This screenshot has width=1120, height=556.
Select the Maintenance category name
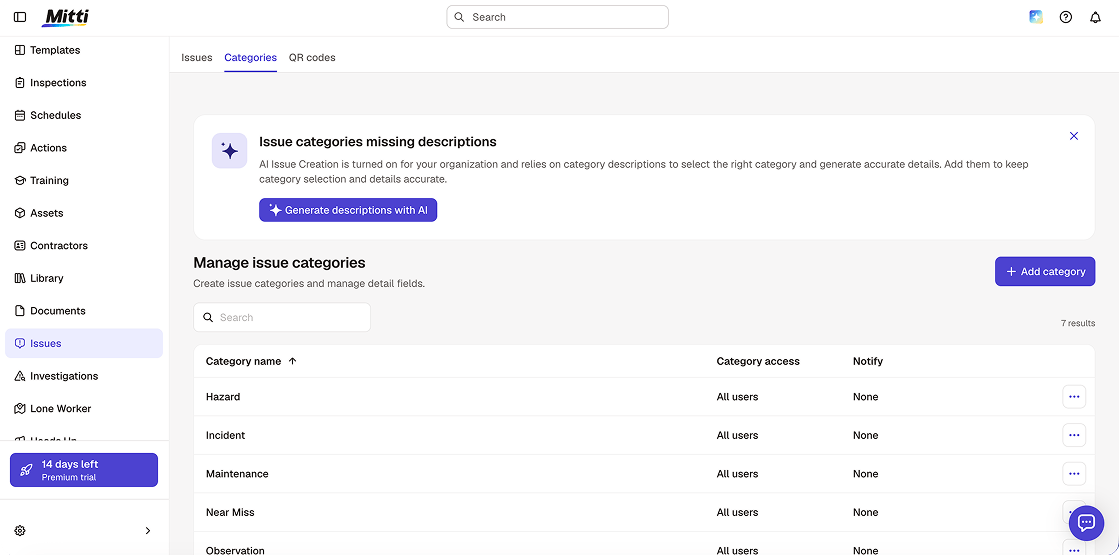click(237, 474)
